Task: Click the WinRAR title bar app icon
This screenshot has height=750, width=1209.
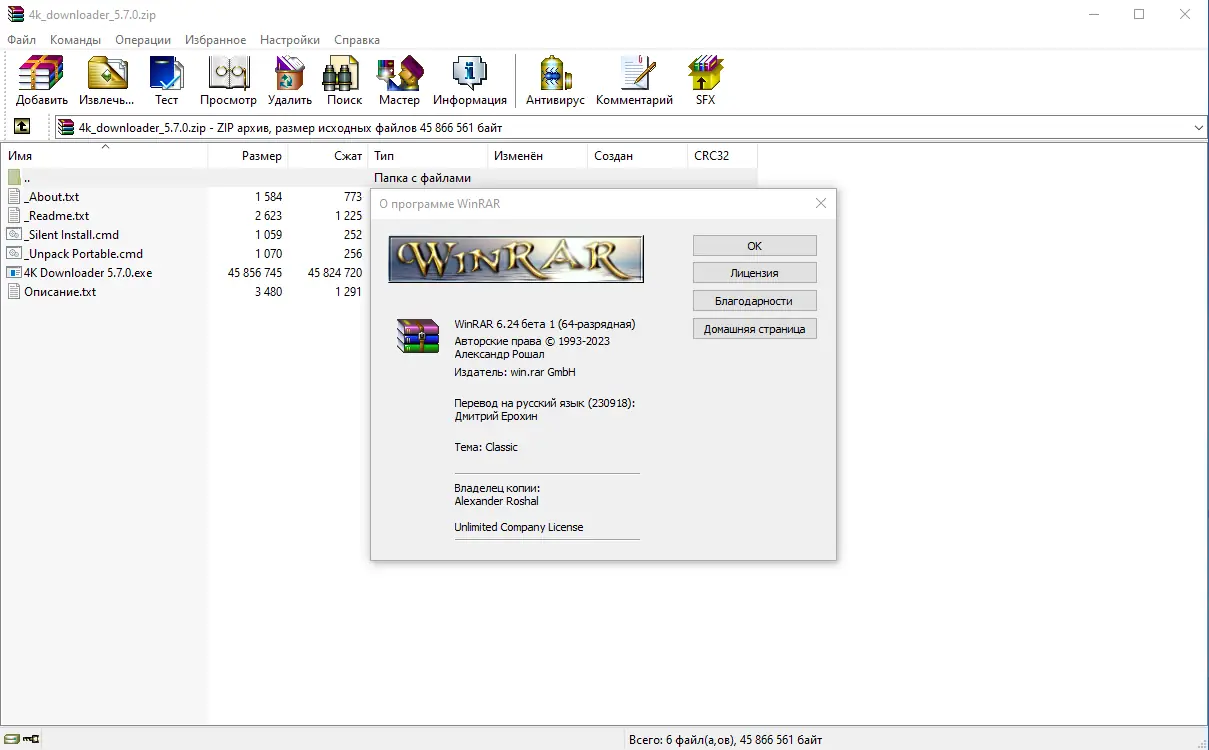Action: pos(14,15)
